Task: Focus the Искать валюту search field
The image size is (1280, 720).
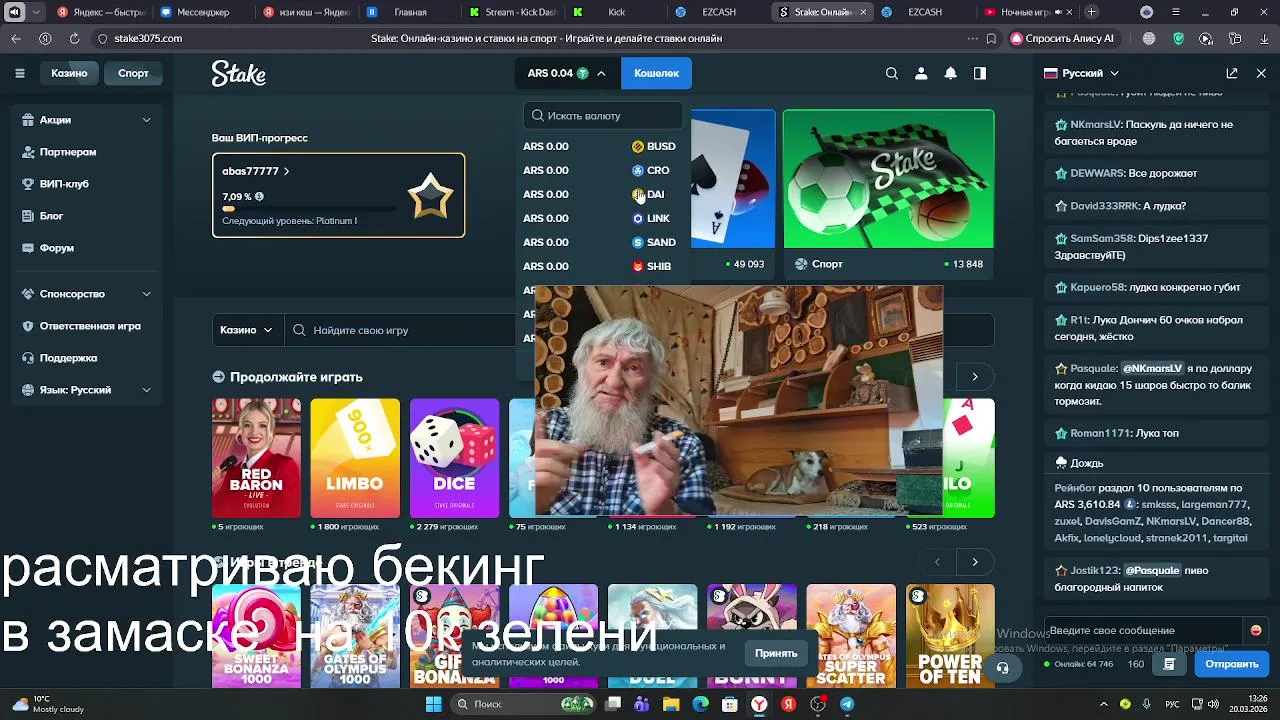Action: coord(603,115)
